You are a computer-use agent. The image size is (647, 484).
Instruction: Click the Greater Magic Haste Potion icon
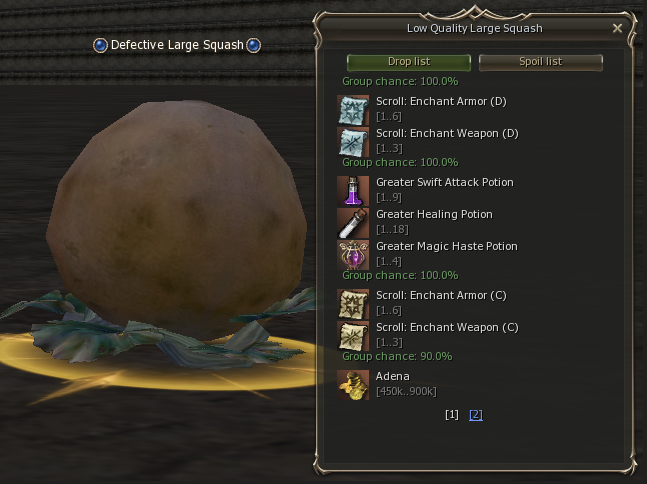tap(353, 255)
